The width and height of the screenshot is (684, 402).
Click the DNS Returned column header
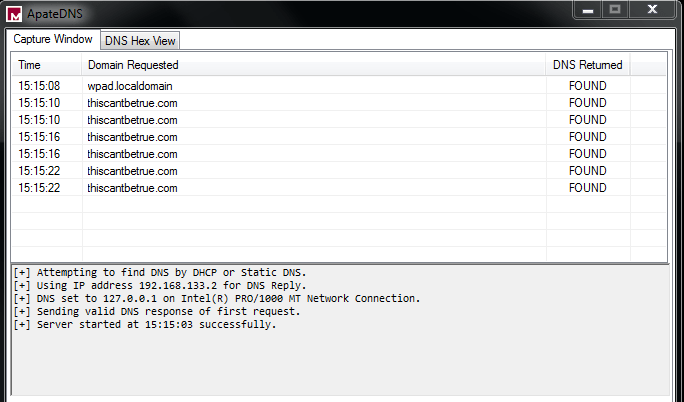[x=587, y=65]
